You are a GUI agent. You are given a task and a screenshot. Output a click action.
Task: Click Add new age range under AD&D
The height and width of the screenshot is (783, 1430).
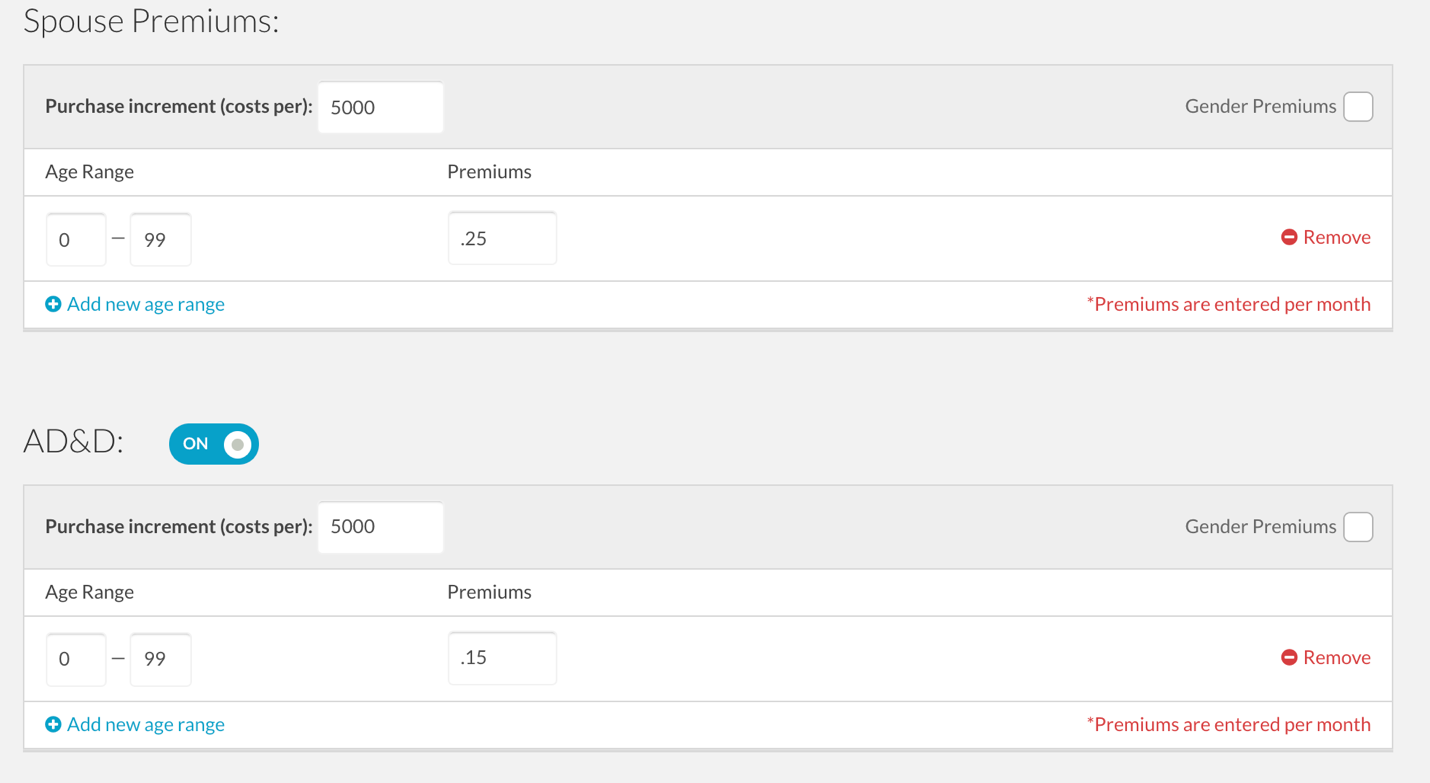point(145,724)
